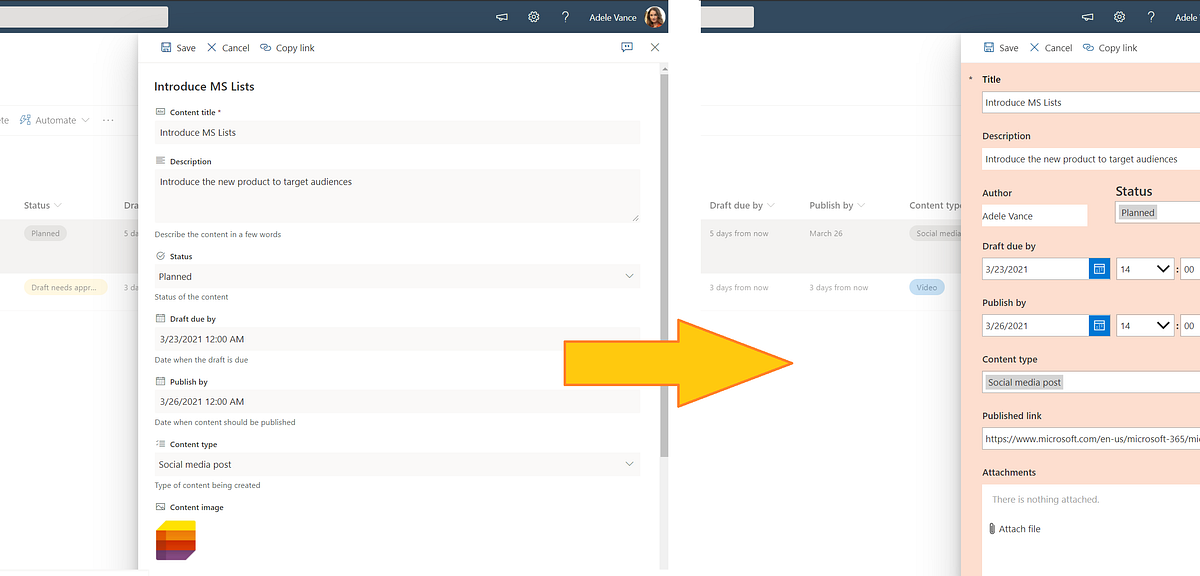This screenshot has width=1200, height=576.
Task: Click the feedback megaphone icon in the header
Action: [x=501, y=16]
